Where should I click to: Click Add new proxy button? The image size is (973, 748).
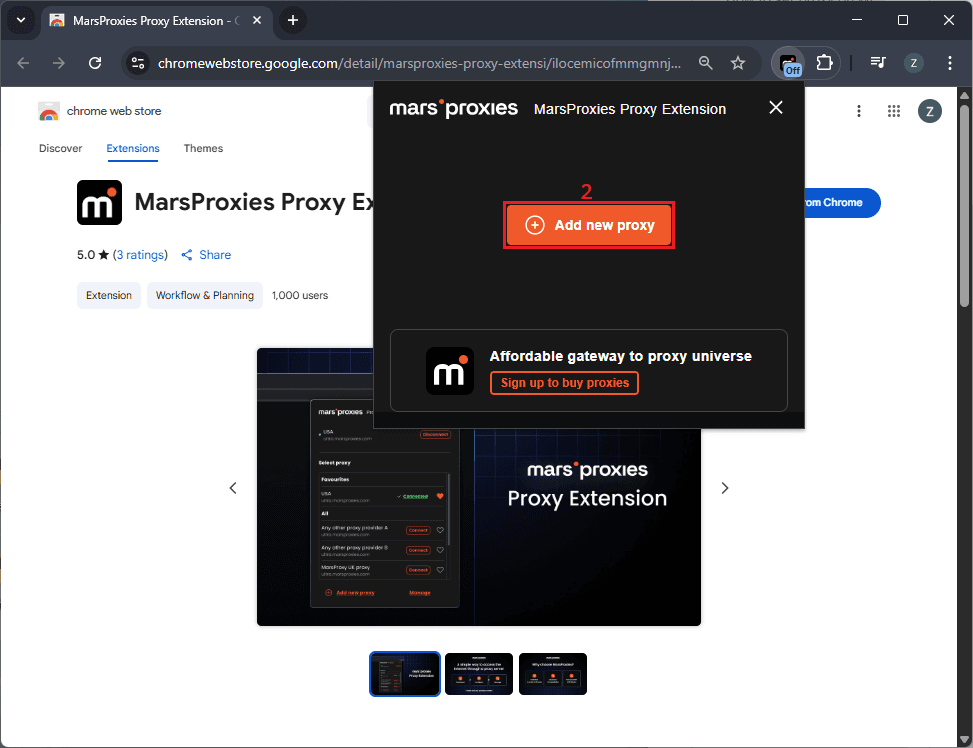click(x=589, y=225)
